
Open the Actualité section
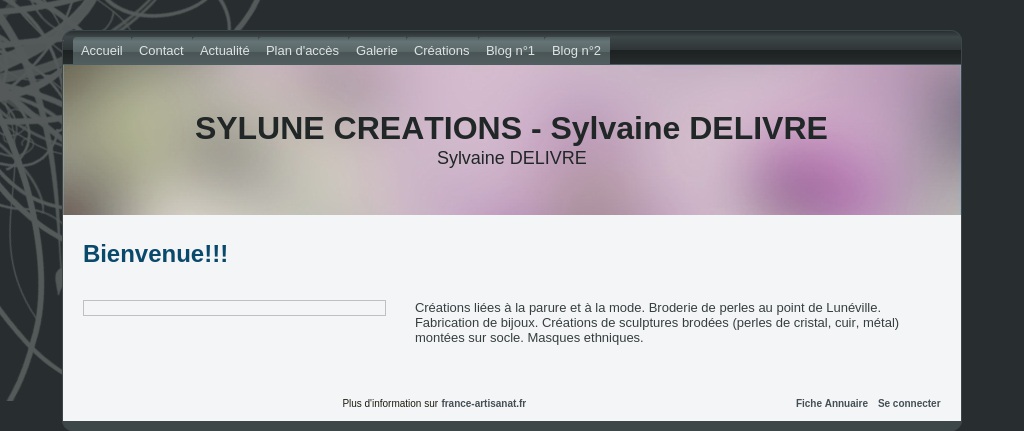click(225, 51)
